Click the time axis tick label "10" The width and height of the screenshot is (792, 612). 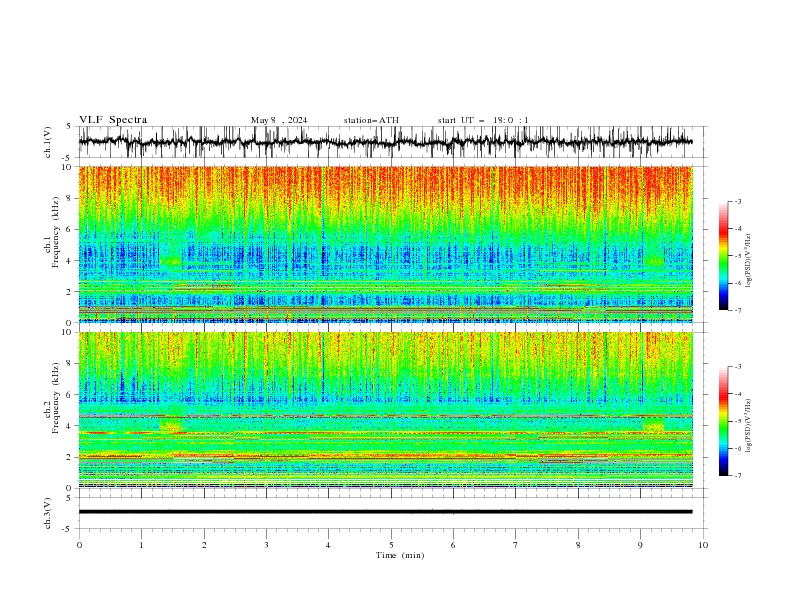[703, 545]
